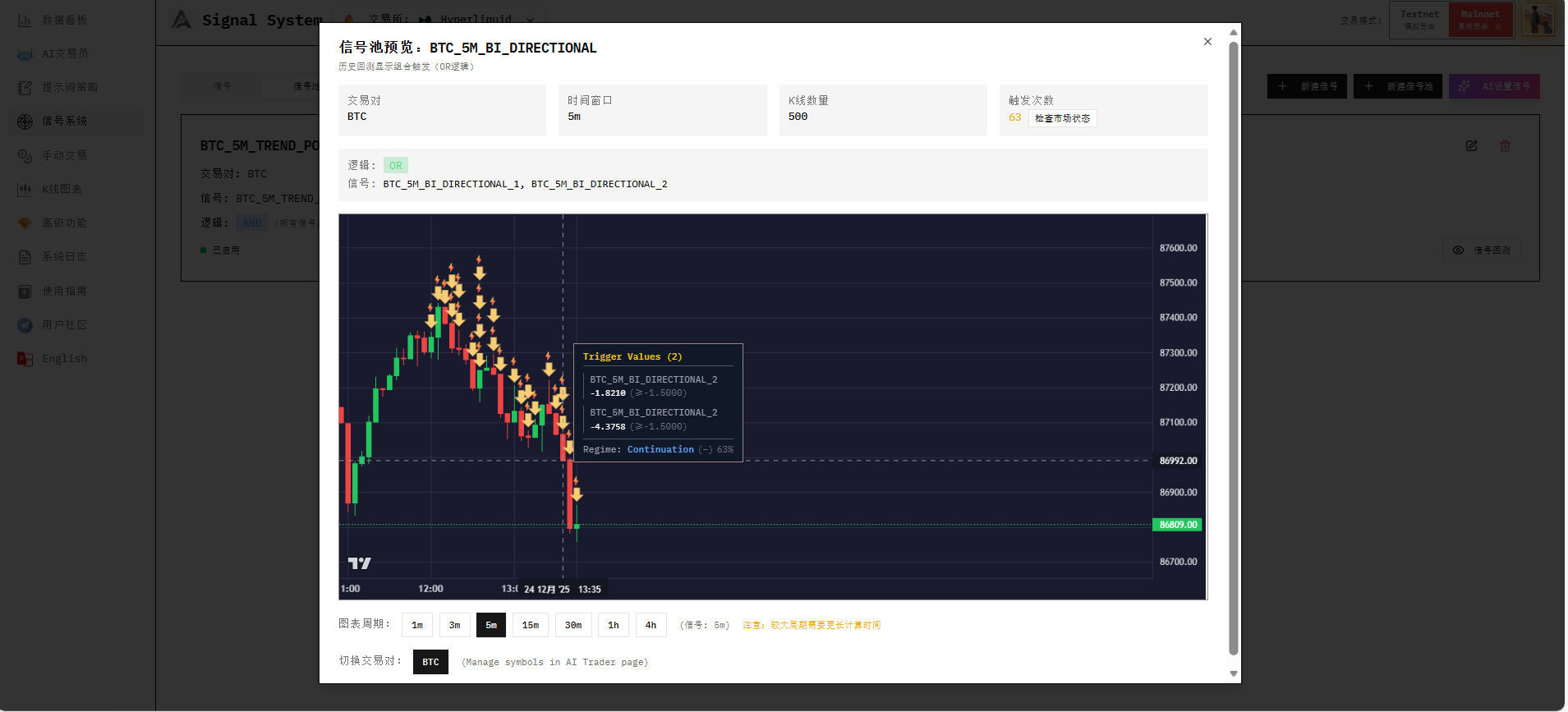Click the edit pencil icon on signal pool card

coord(1471,145)
